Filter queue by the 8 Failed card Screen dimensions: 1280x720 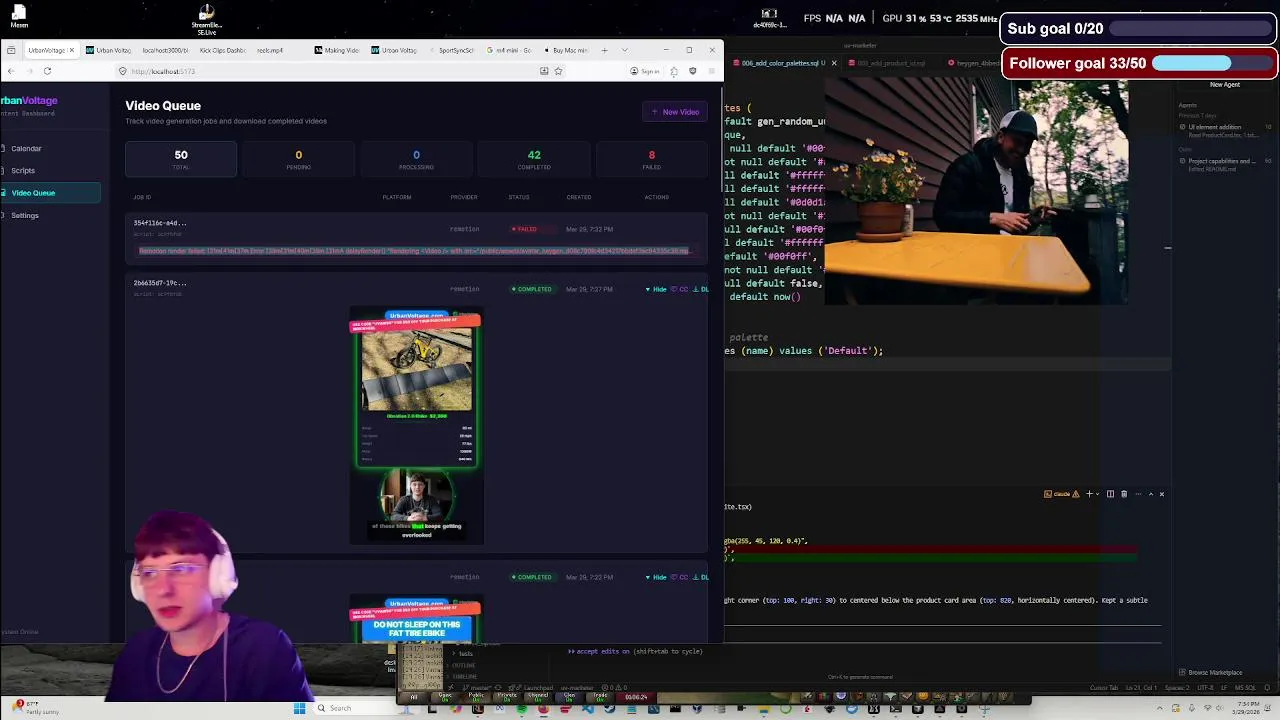coord(652,159)
